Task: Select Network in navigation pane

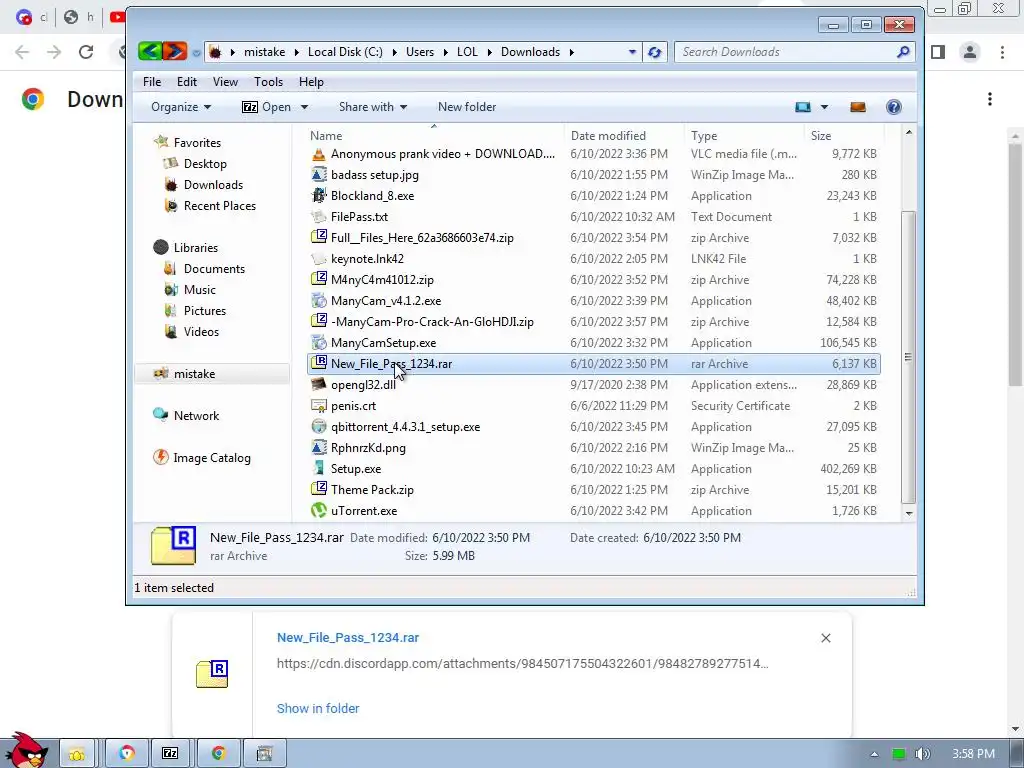Action: [196, 416]
